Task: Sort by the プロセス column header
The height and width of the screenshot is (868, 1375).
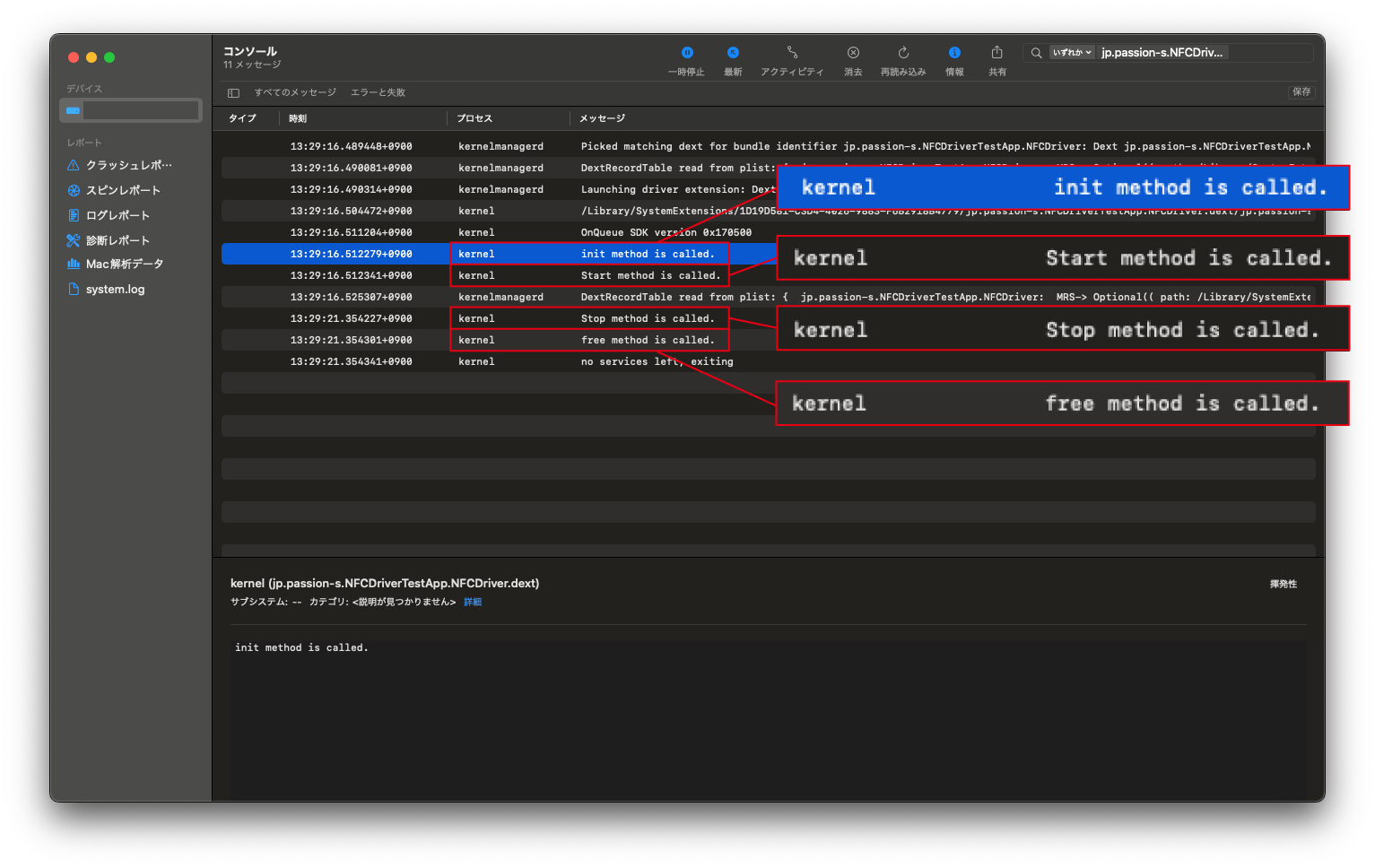Action: click(474, 118)
